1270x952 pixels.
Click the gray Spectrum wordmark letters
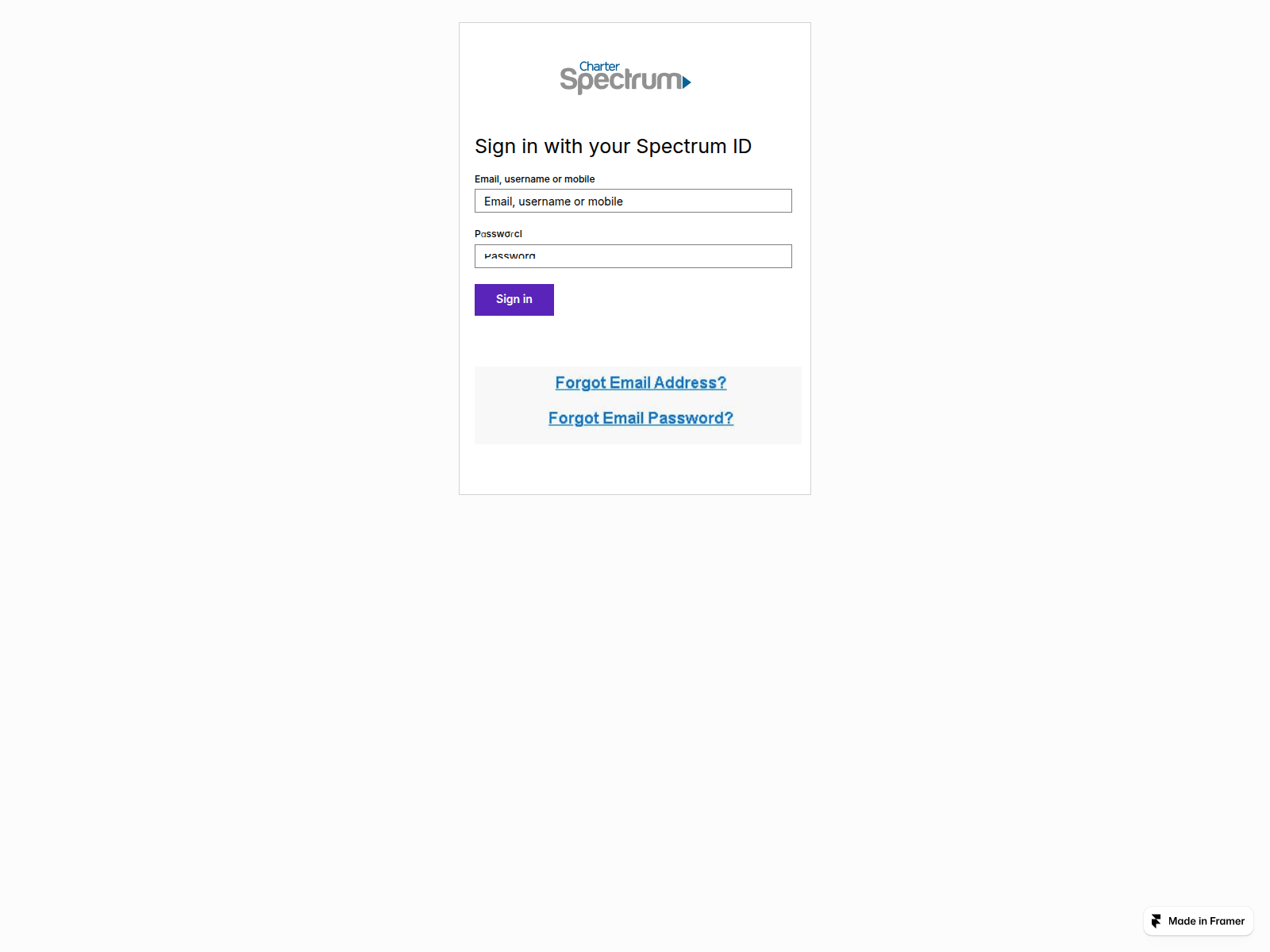click(621, 81)
